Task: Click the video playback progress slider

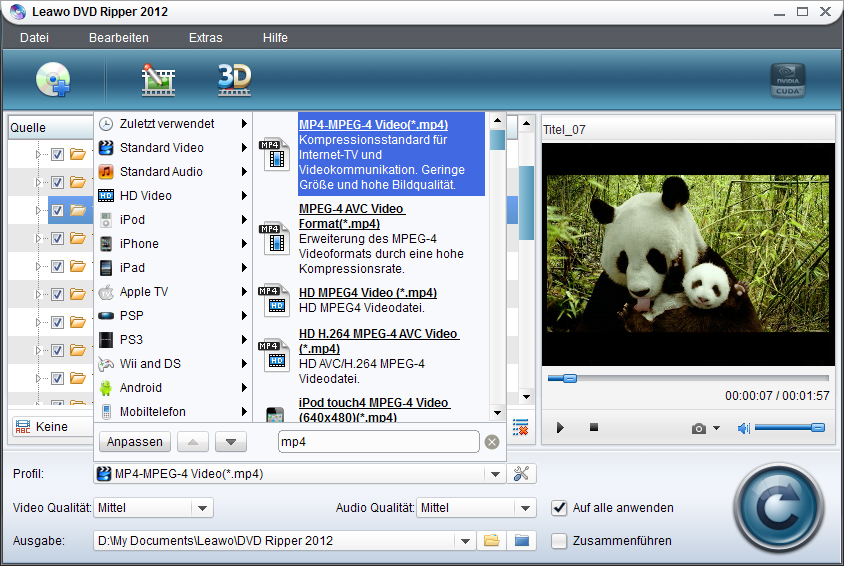Action: tap(688, 378)
